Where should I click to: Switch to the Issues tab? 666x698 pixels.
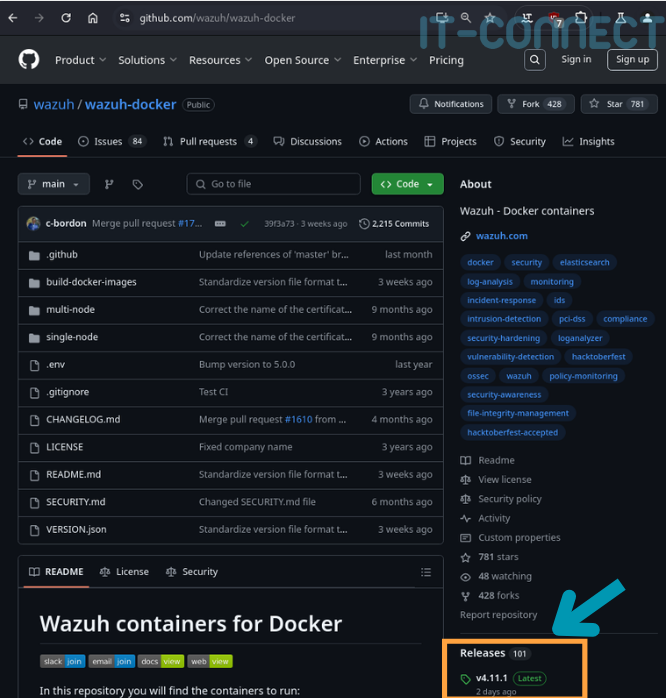point(111,142)
